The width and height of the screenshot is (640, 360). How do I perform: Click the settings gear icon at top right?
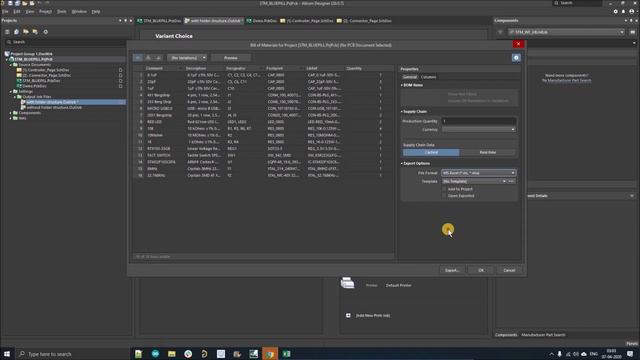click(616, 11)
